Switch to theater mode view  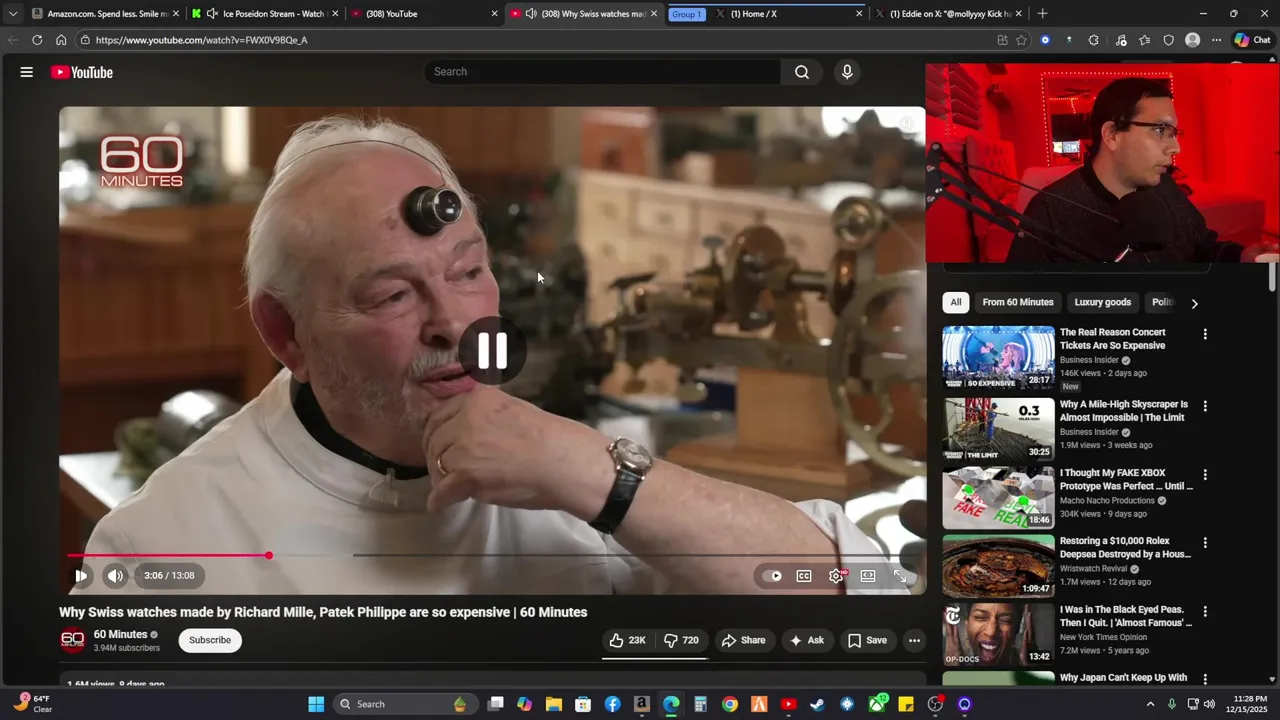868,576
